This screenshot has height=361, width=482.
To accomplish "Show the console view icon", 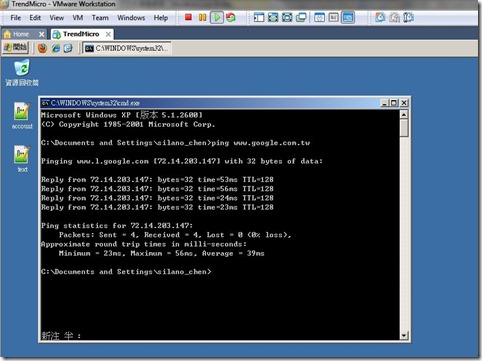I will pyautogui.click(x=348, y=17).
